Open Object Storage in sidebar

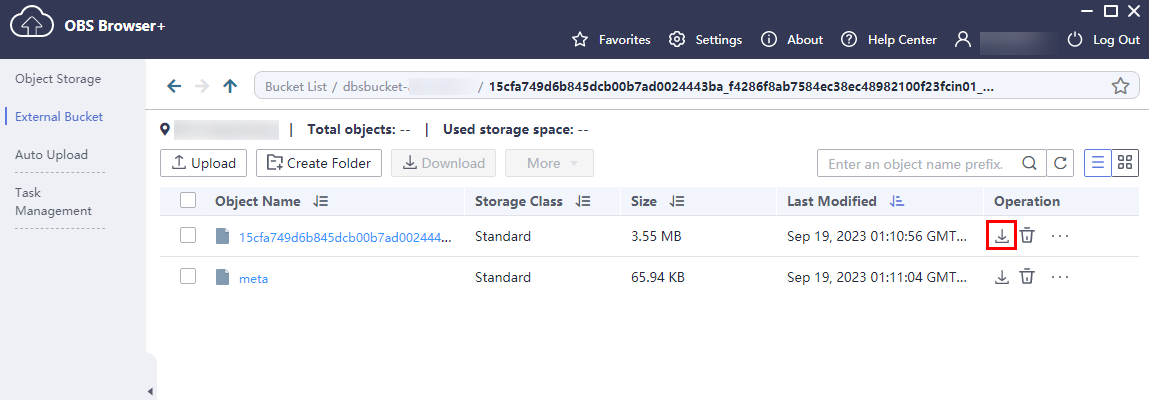pyautogui.click(x=58, y=79)
